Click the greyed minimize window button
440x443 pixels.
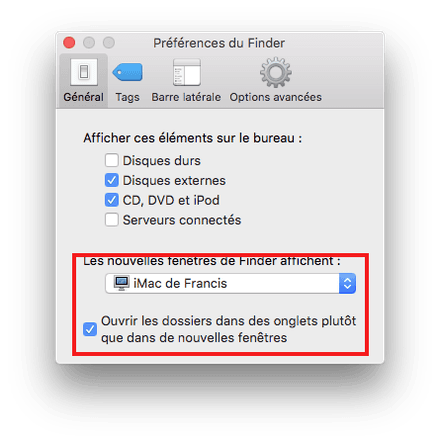[89, 43]
